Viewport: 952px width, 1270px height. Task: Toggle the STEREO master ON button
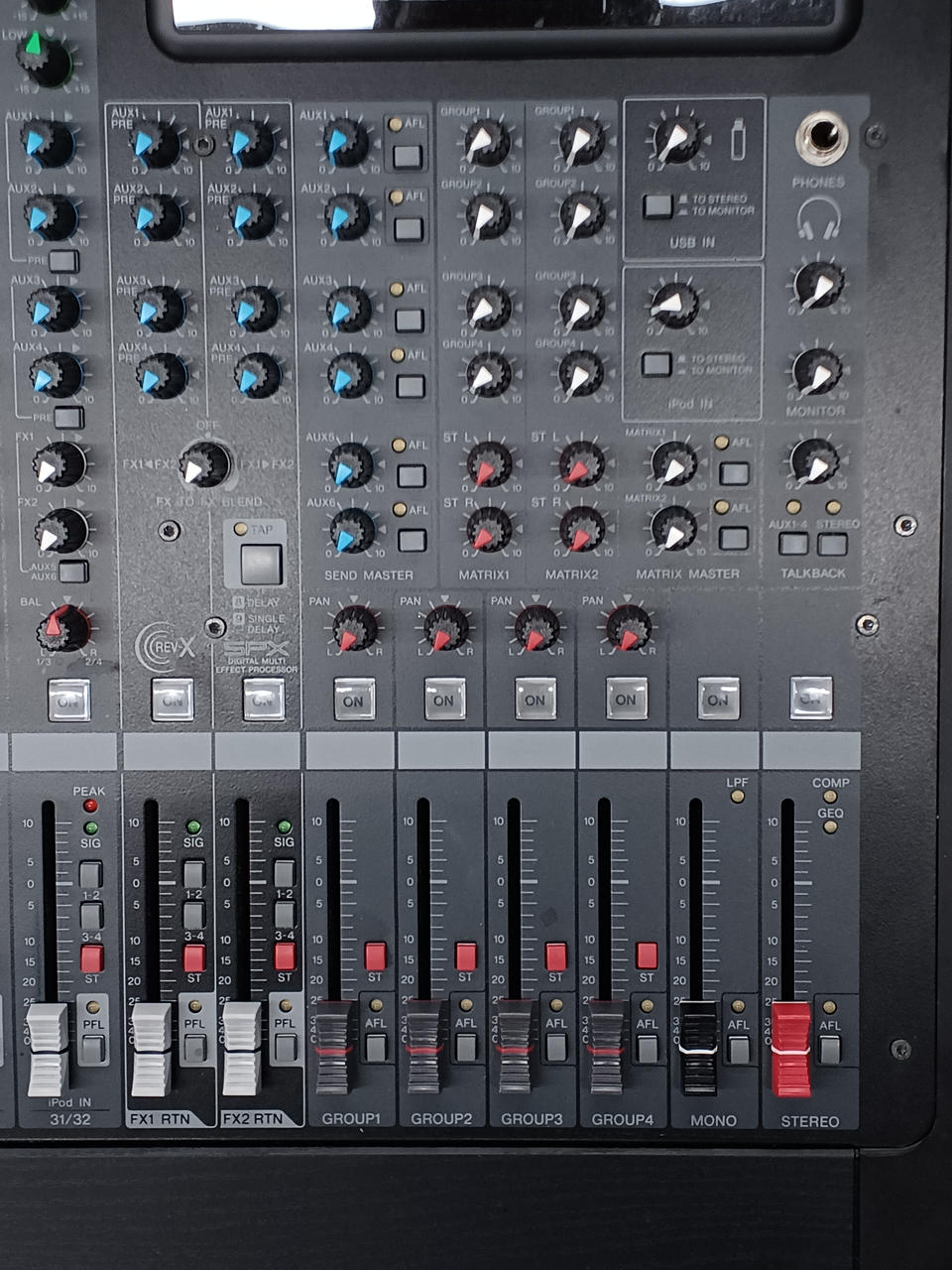pyautogui.click(x=810, y=698)
